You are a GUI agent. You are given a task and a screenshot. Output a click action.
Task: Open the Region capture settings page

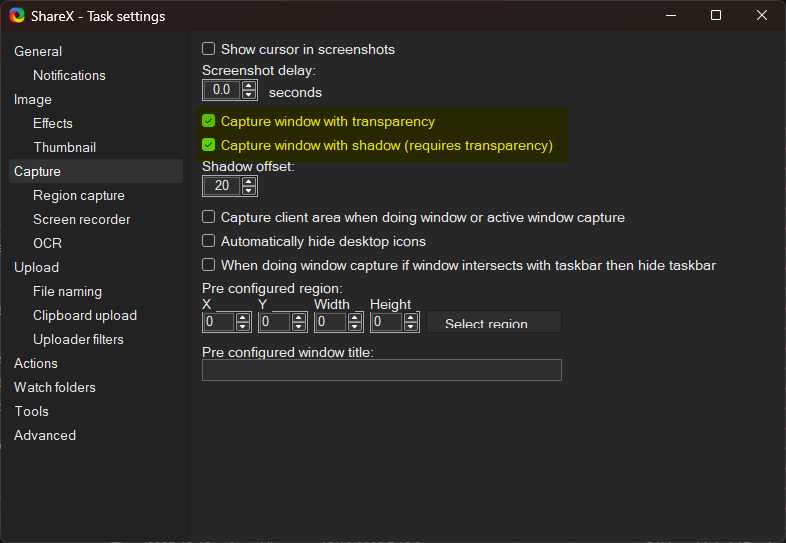79,196
